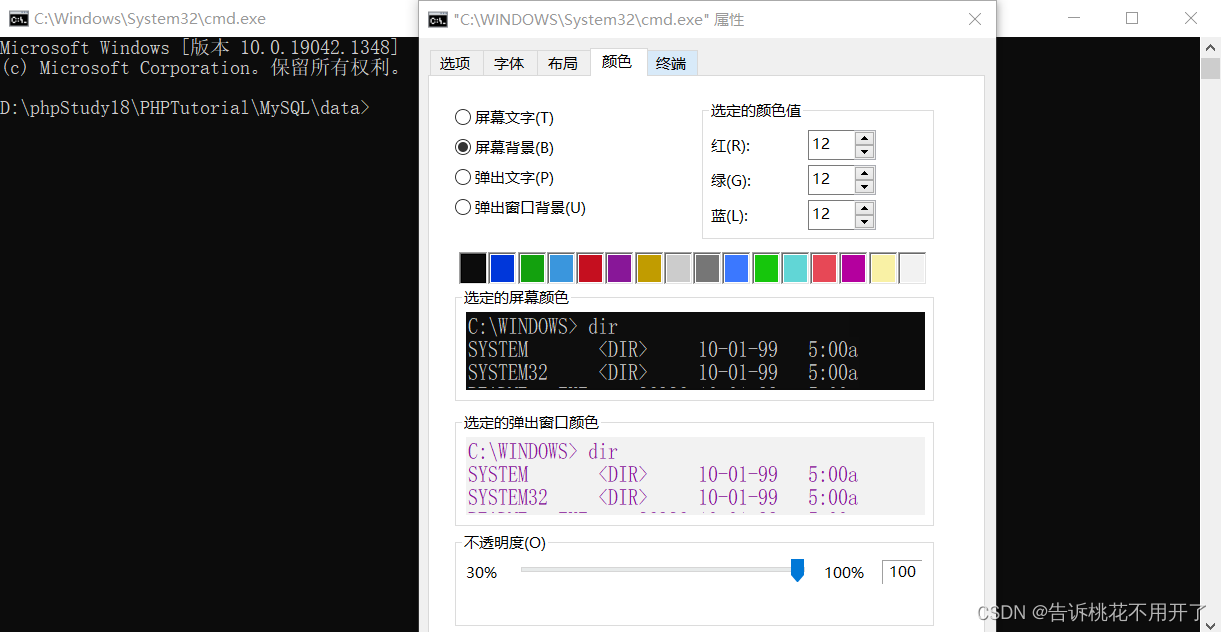Close the background cmd.exe console window
1221x632 pixels.
click(x=1191, y=18)
